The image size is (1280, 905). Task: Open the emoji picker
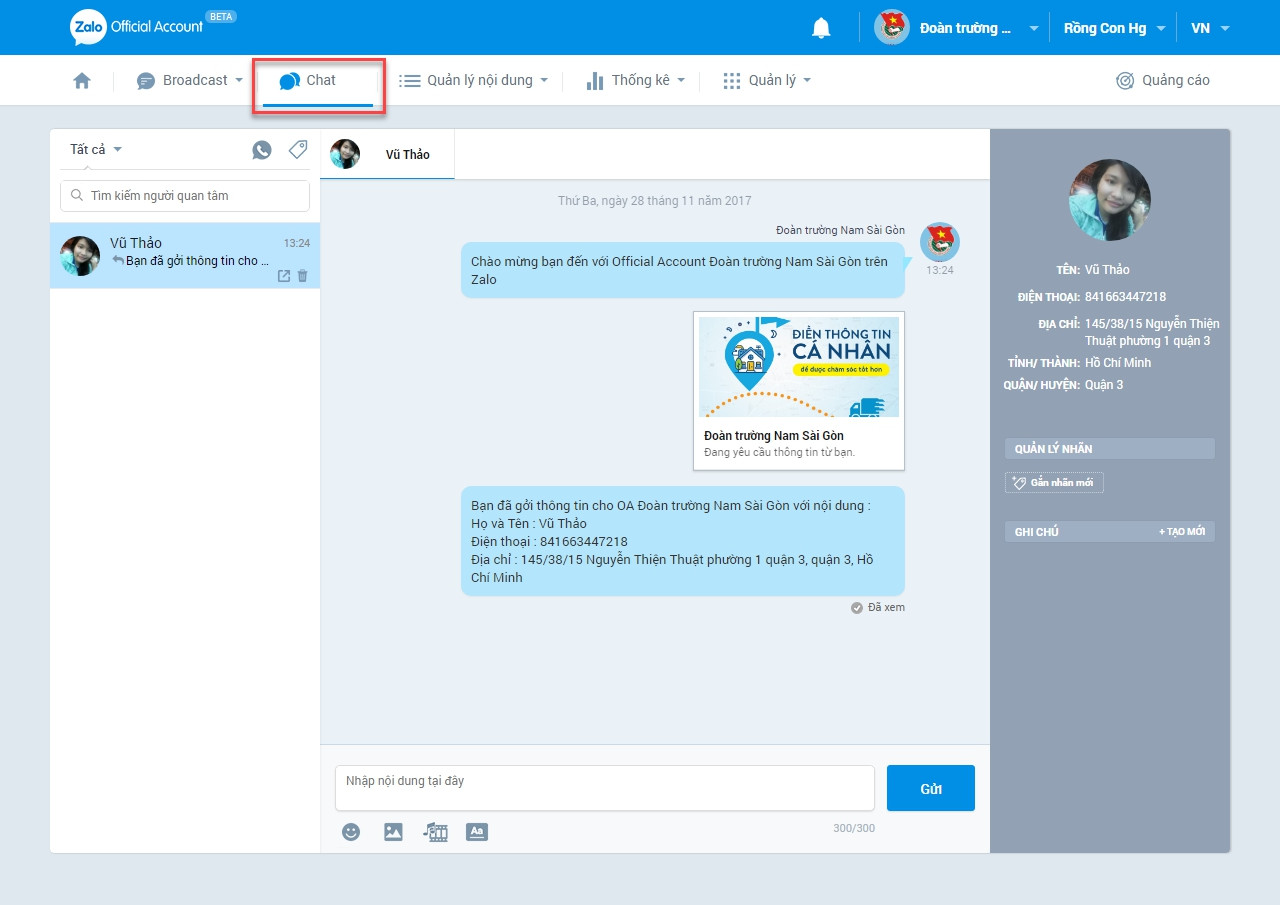pos(351,831)
